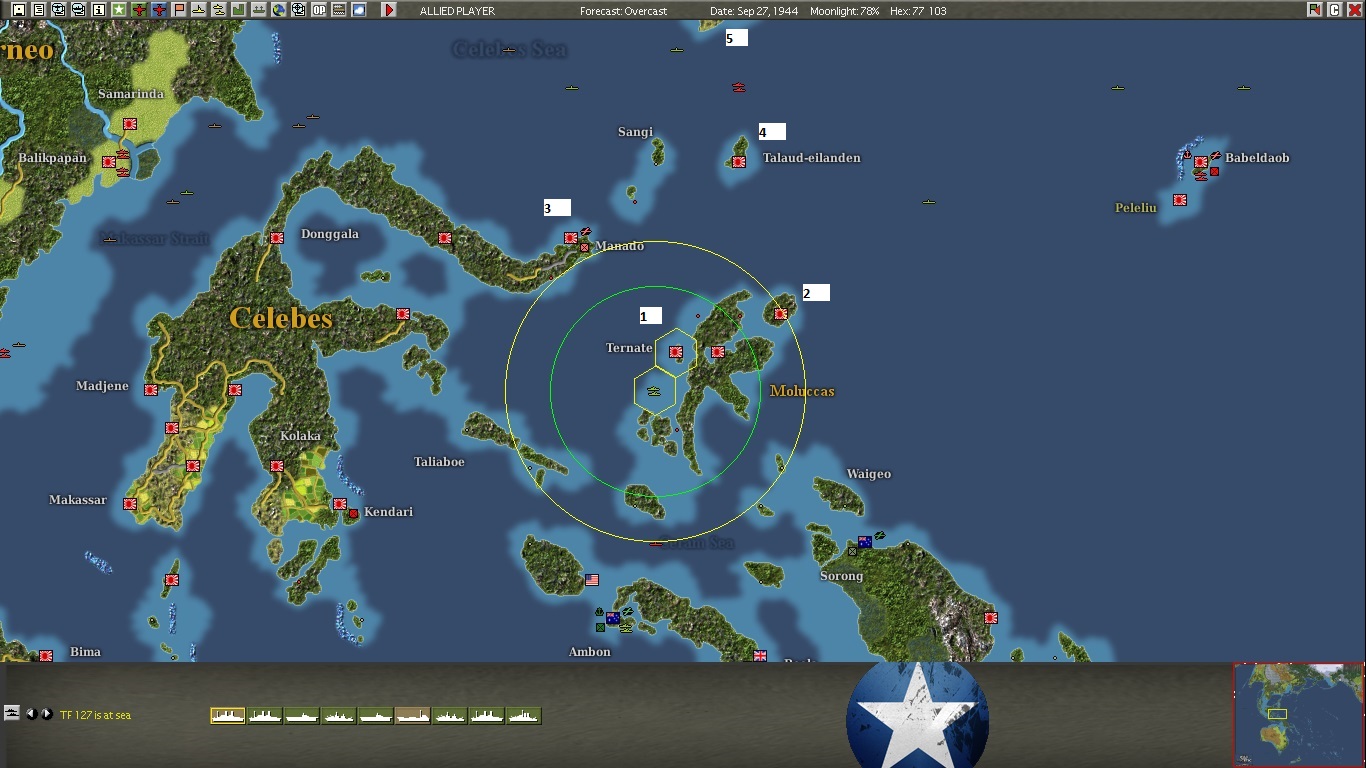The width and height of the screenshot is (1366, 768).
Task: Click the 'Date: Sep 27, 1944' status text
Action: [x=754, y=11]
